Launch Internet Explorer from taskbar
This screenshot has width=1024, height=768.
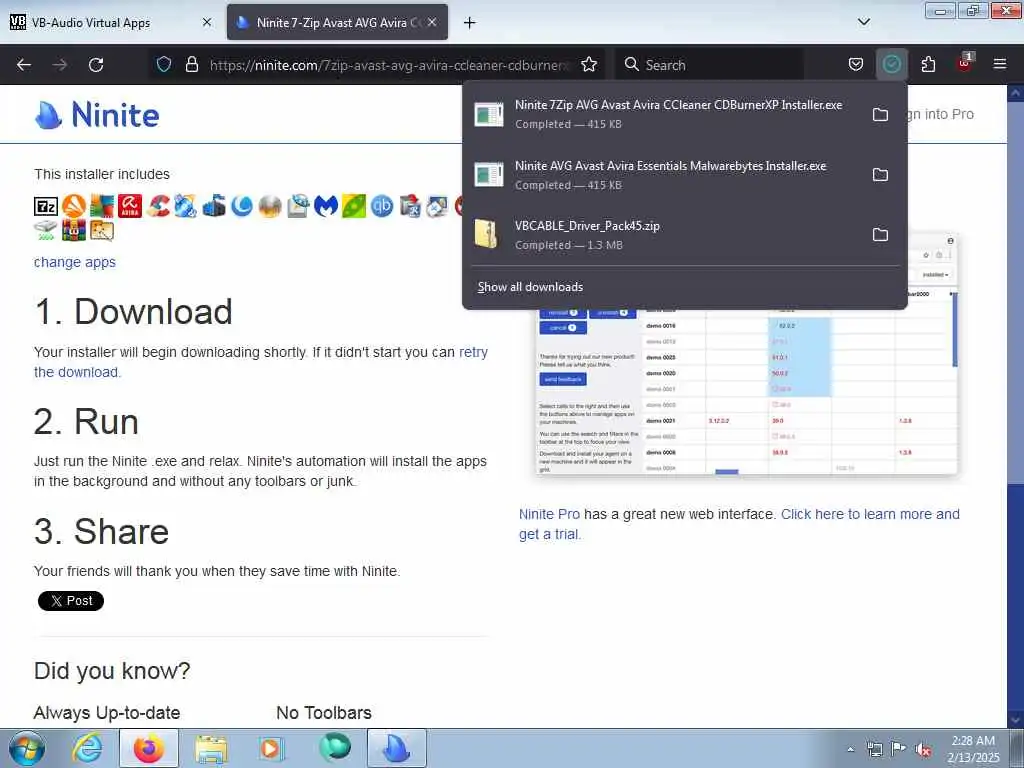[88, 748]
